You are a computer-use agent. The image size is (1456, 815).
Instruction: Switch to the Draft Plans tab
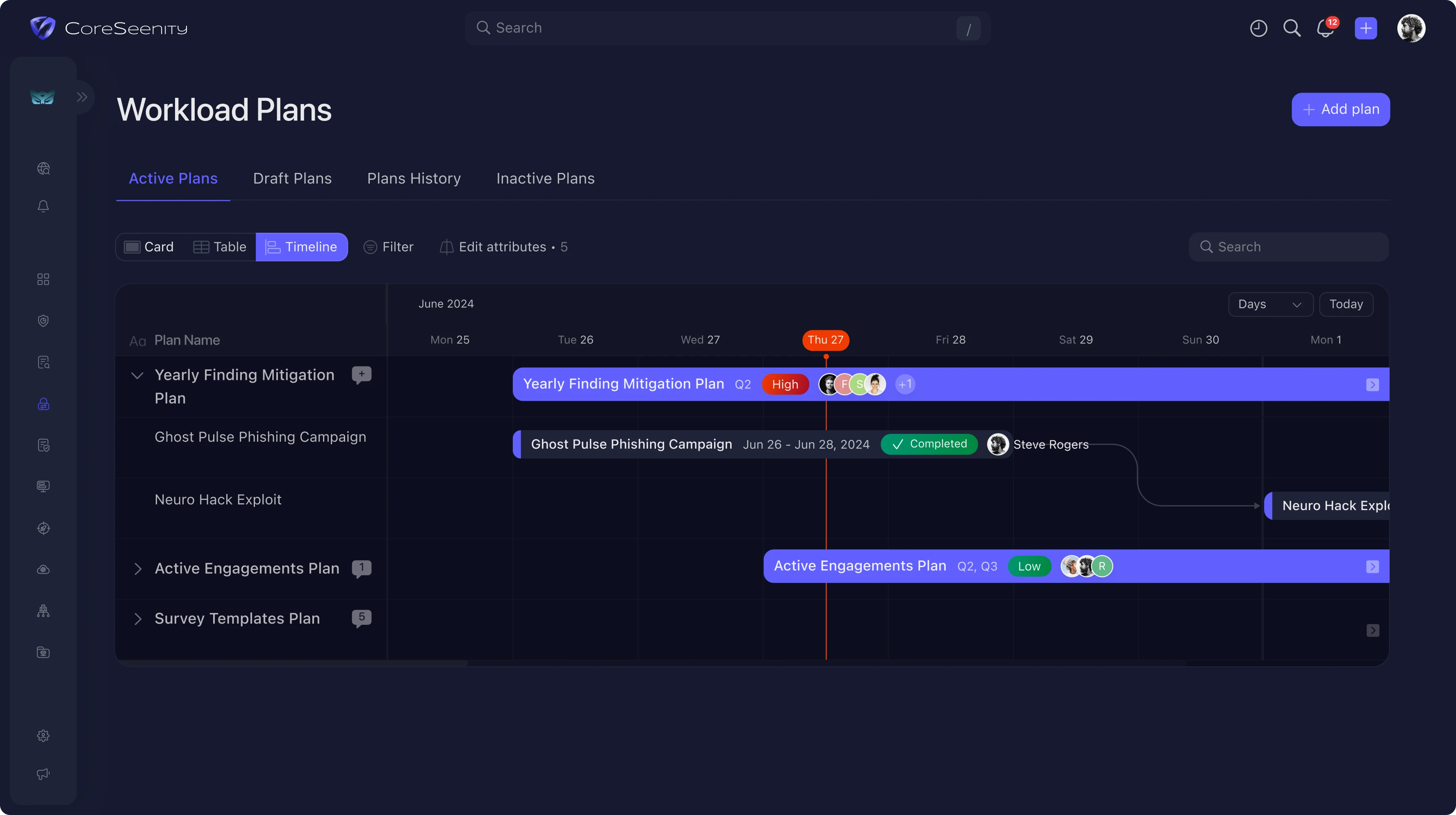tap(292, 179)
